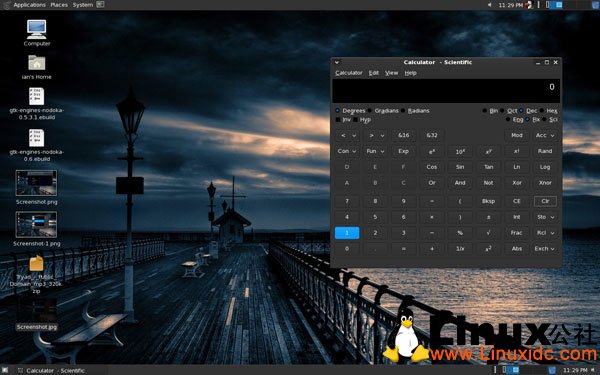
Task: Click the Cos button
Action: click(432, 167)
